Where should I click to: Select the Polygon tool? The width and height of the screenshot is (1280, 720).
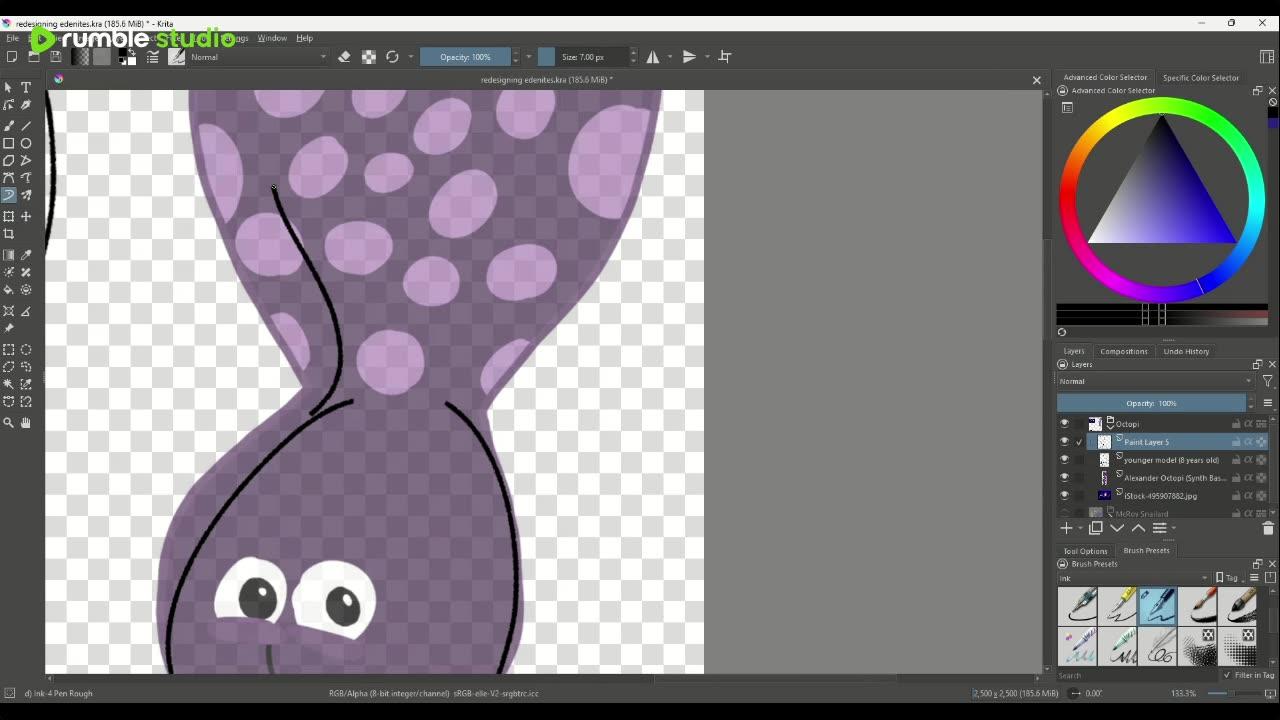[9, 160]
